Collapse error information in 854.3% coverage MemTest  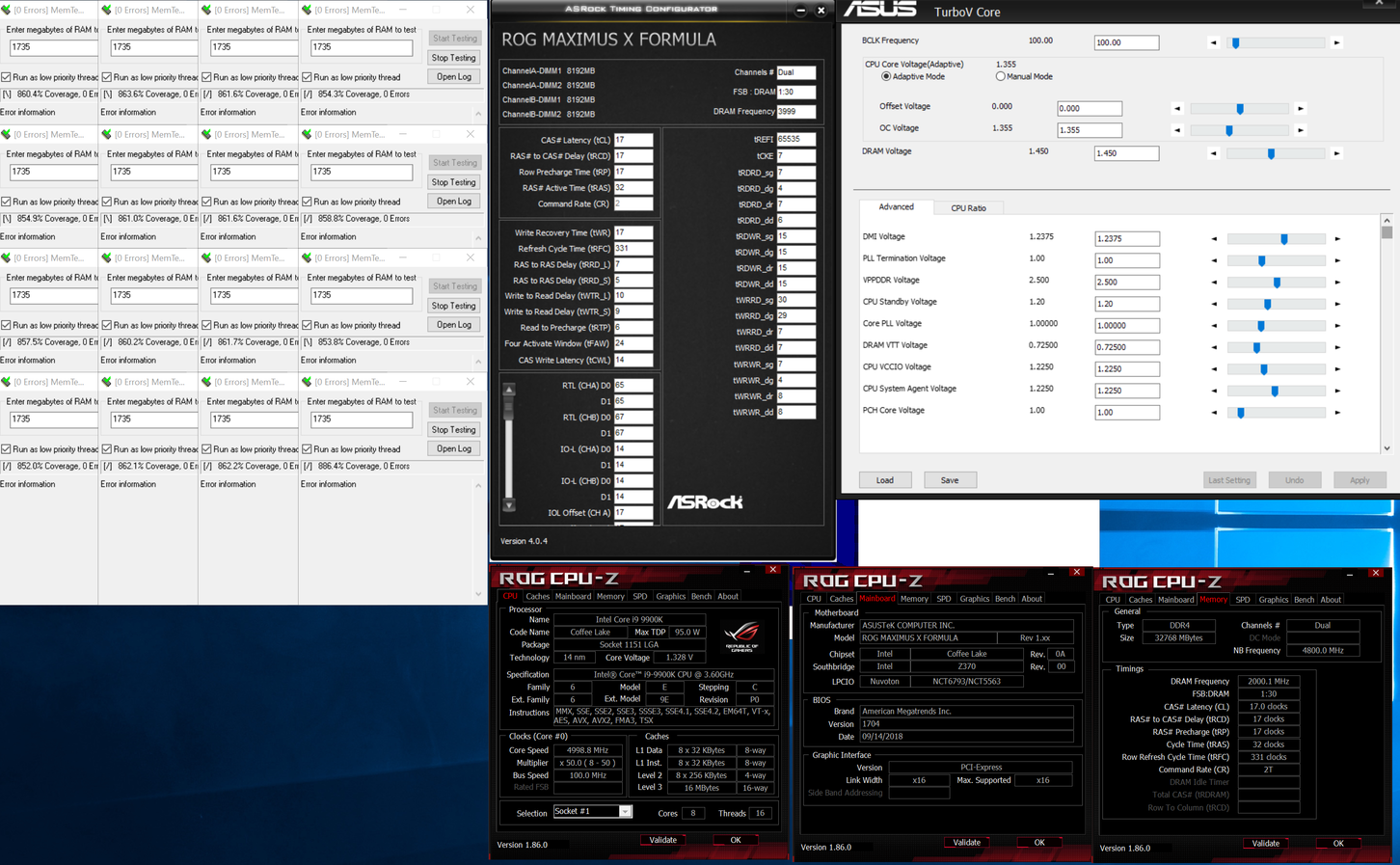[x=478, y=114]
